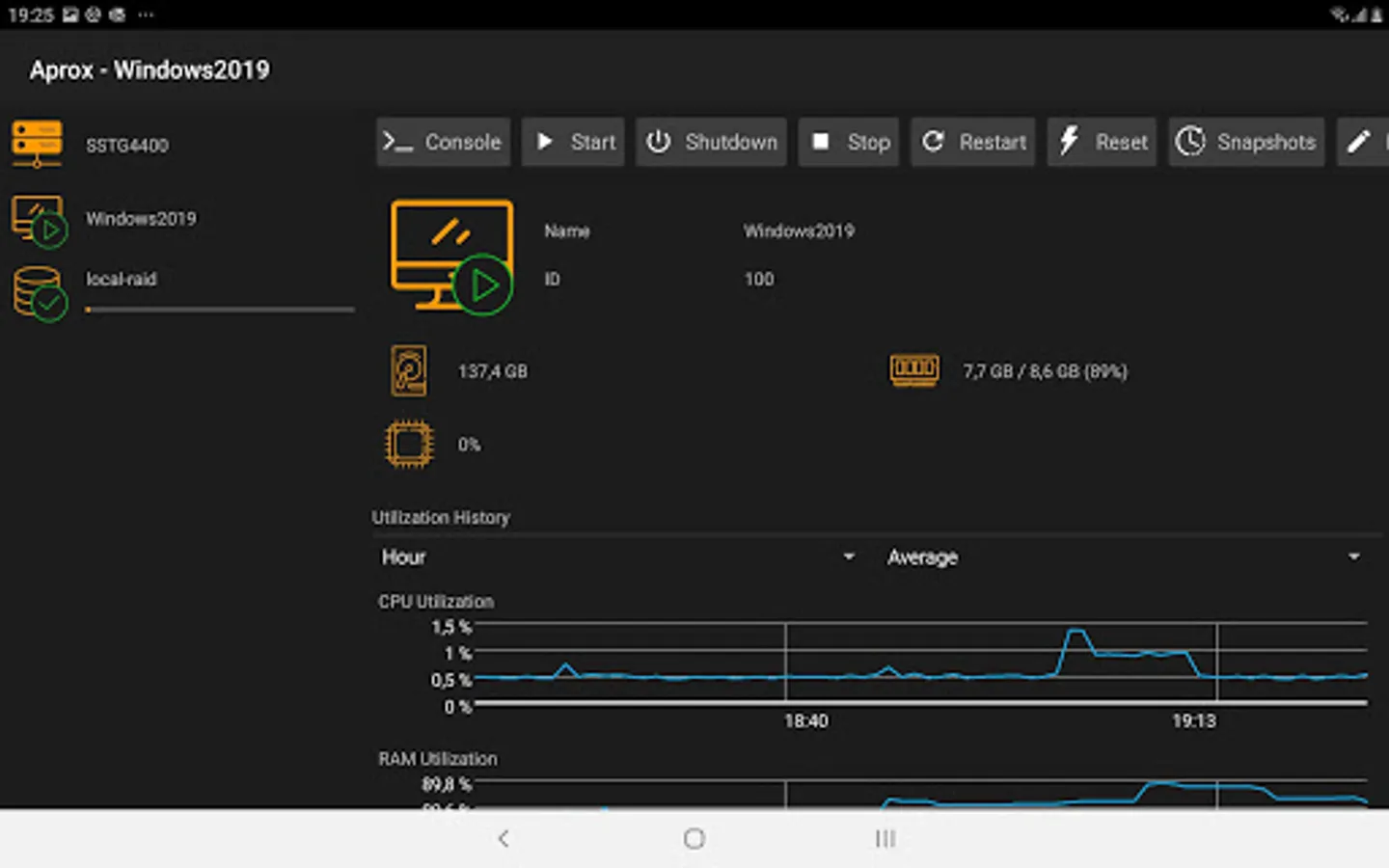Tap the Android recent apps button
1389x868 pixels.
[x=885, y=839]
